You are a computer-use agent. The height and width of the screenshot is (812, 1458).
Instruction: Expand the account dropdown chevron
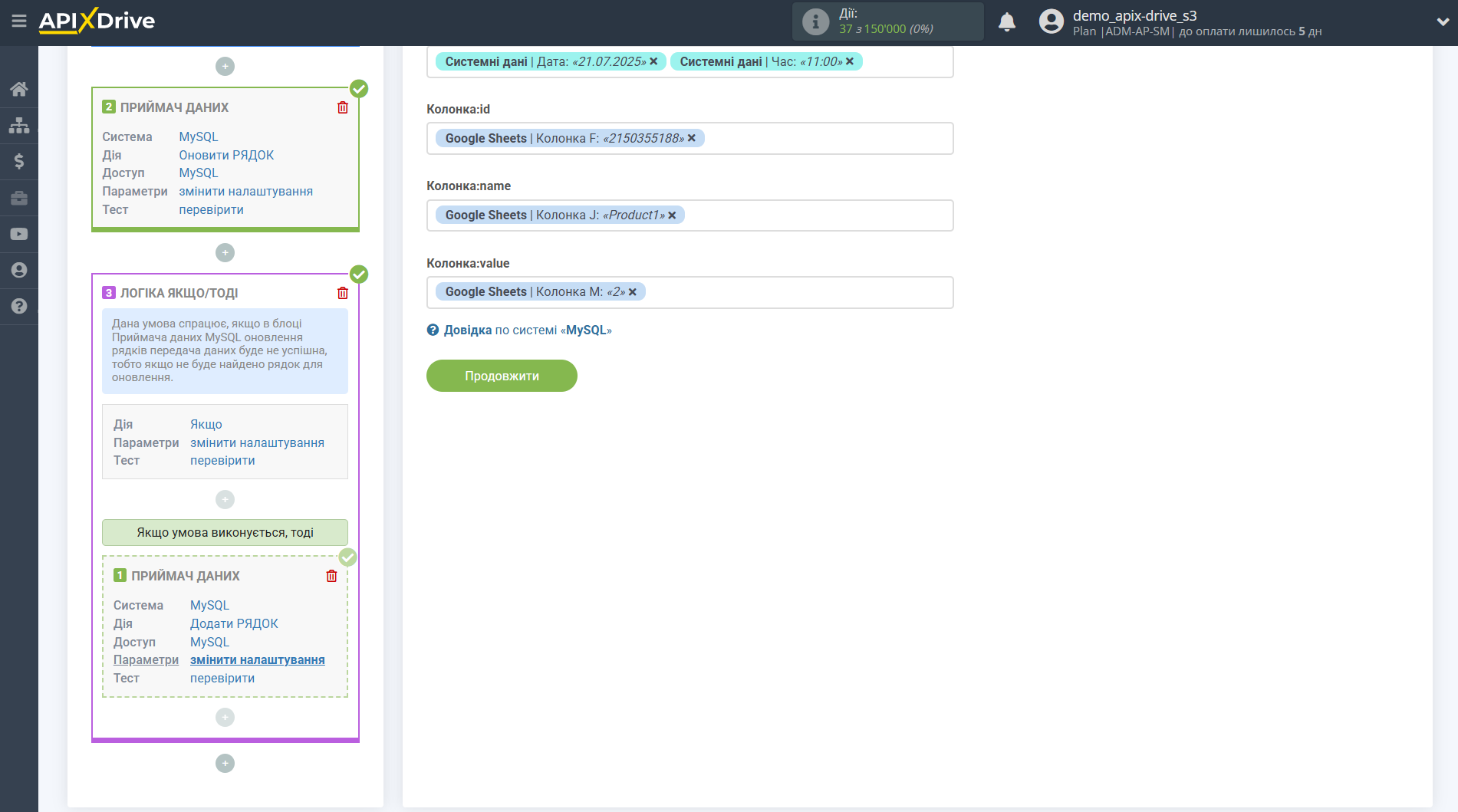point(1442,22)
